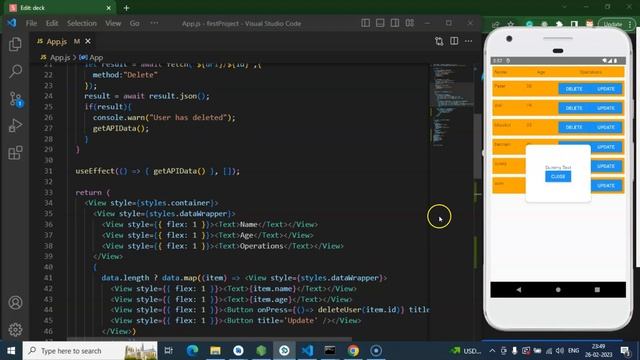
Task: Click the VS Code logo in the title bar
Action: [11, 23]
